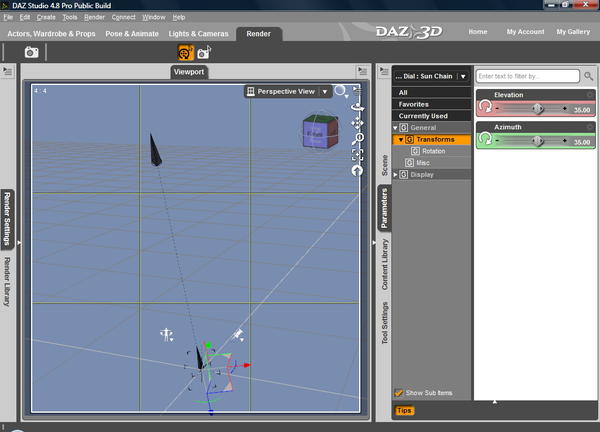Open the Tools menu
This screenshot has height=432, width=600.
point(70,17)
